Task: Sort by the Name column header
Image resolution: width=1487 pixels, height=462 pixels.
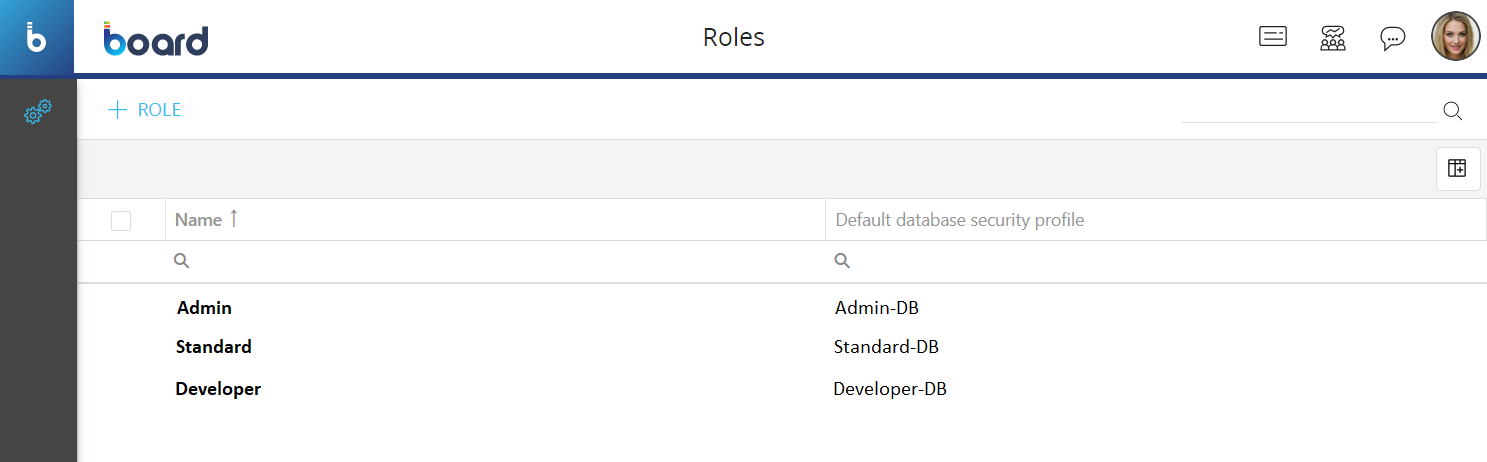Action: 199,220
